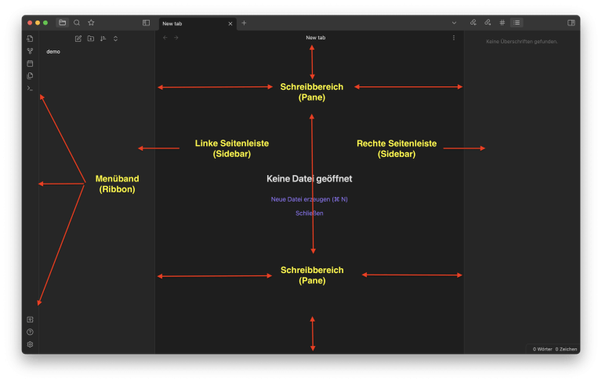The image size is (602, 383).
Task: Open the more options (three dots) menu
Action: (454, 38)
